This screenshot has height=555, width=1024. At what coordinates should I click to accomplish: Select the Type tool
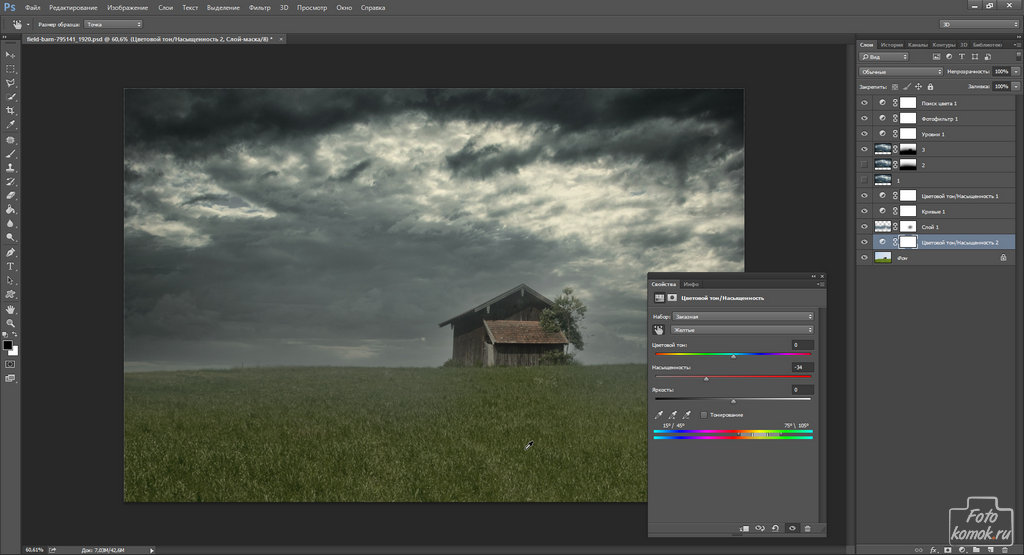10,266
